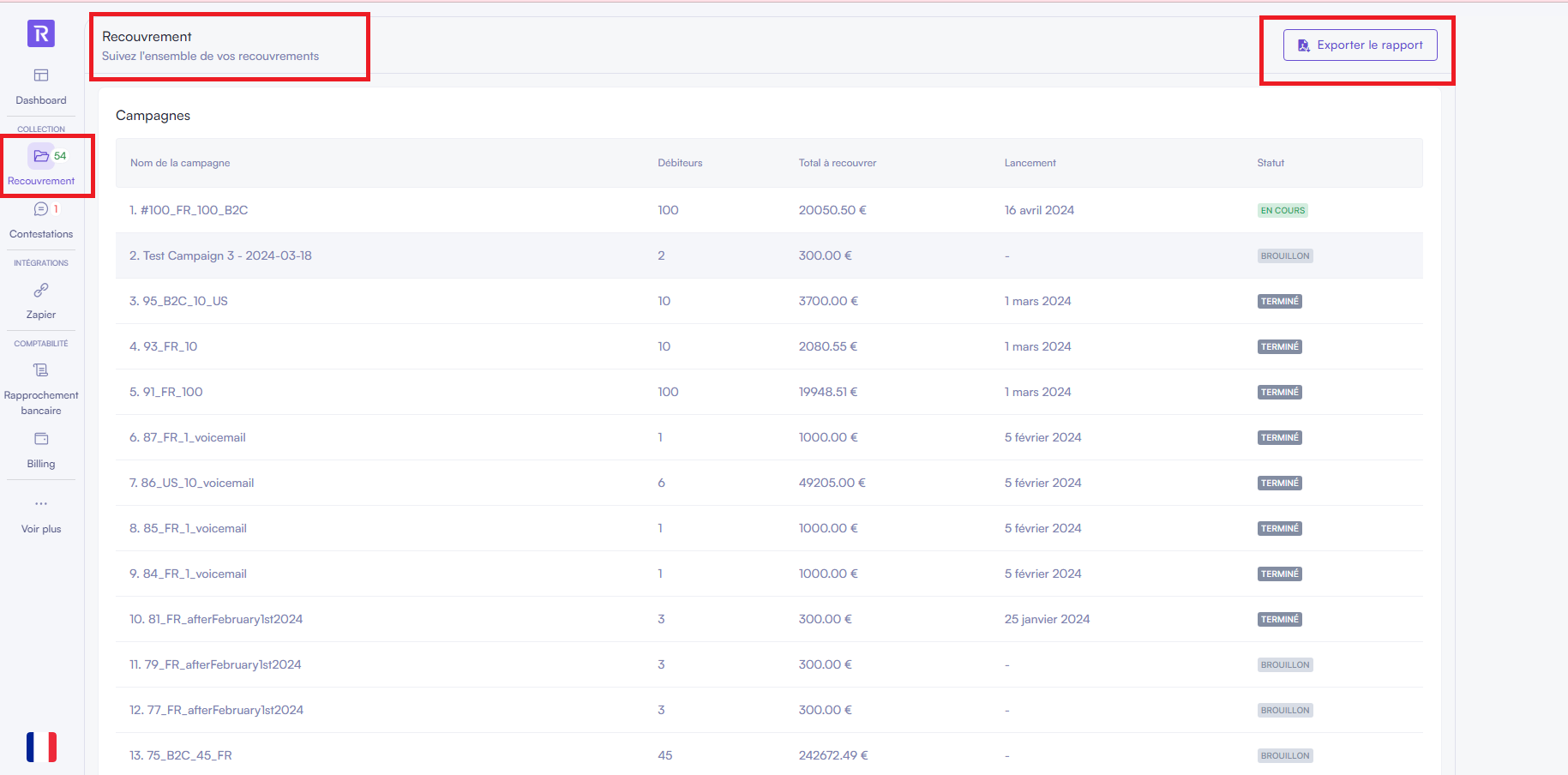Click the 2080.55 € total amount
Viewport: 1568px width, 775px height.
[828, 346]
